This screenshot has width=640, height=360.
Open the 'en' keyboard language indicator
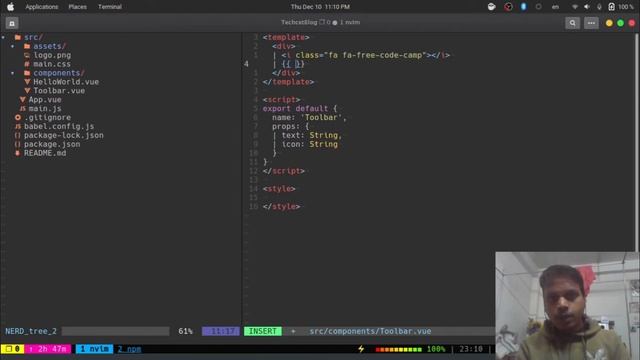555,7
